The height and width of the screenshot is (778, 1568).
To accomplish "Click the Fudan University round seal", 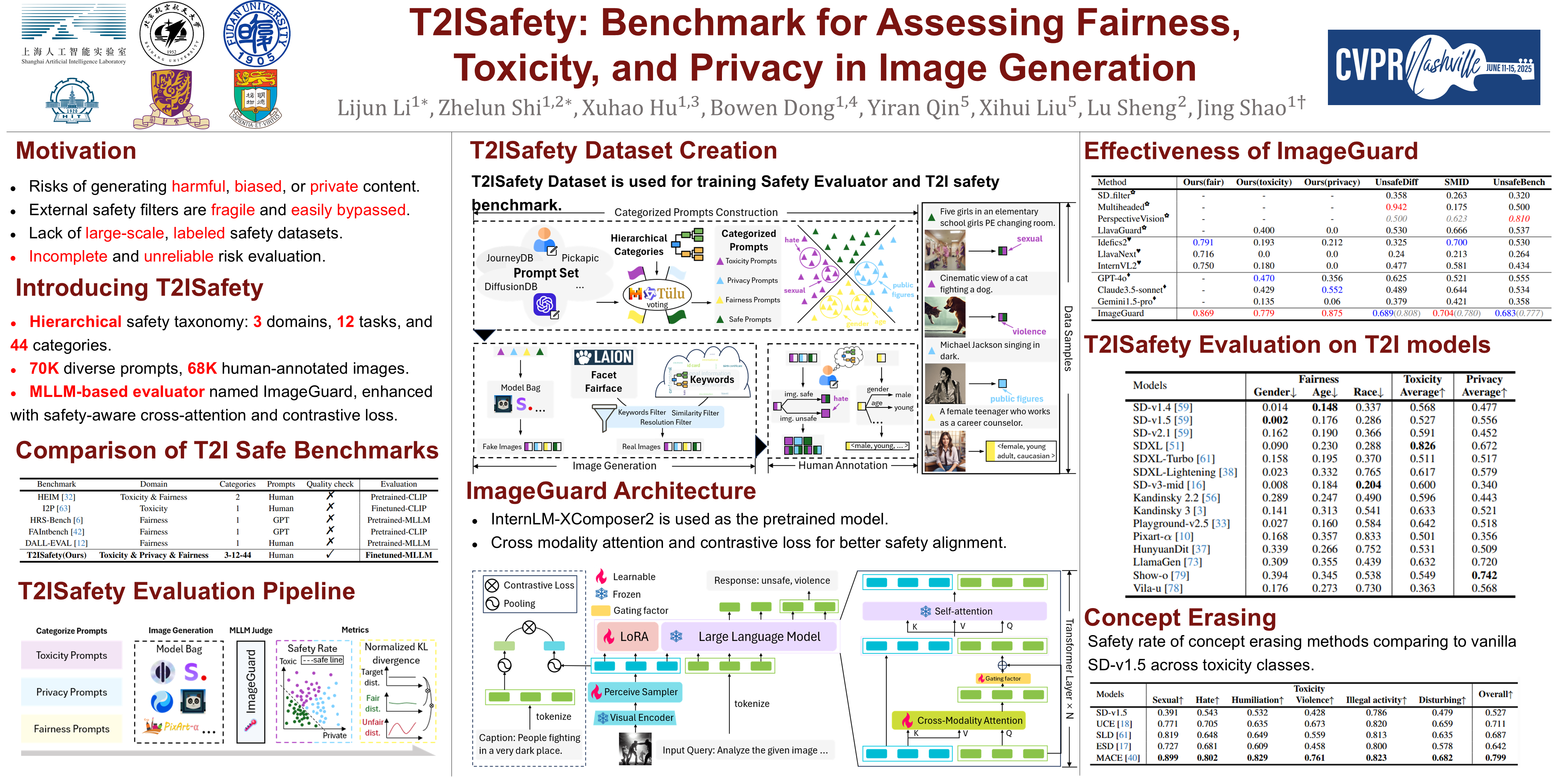I will coord(256,33).
